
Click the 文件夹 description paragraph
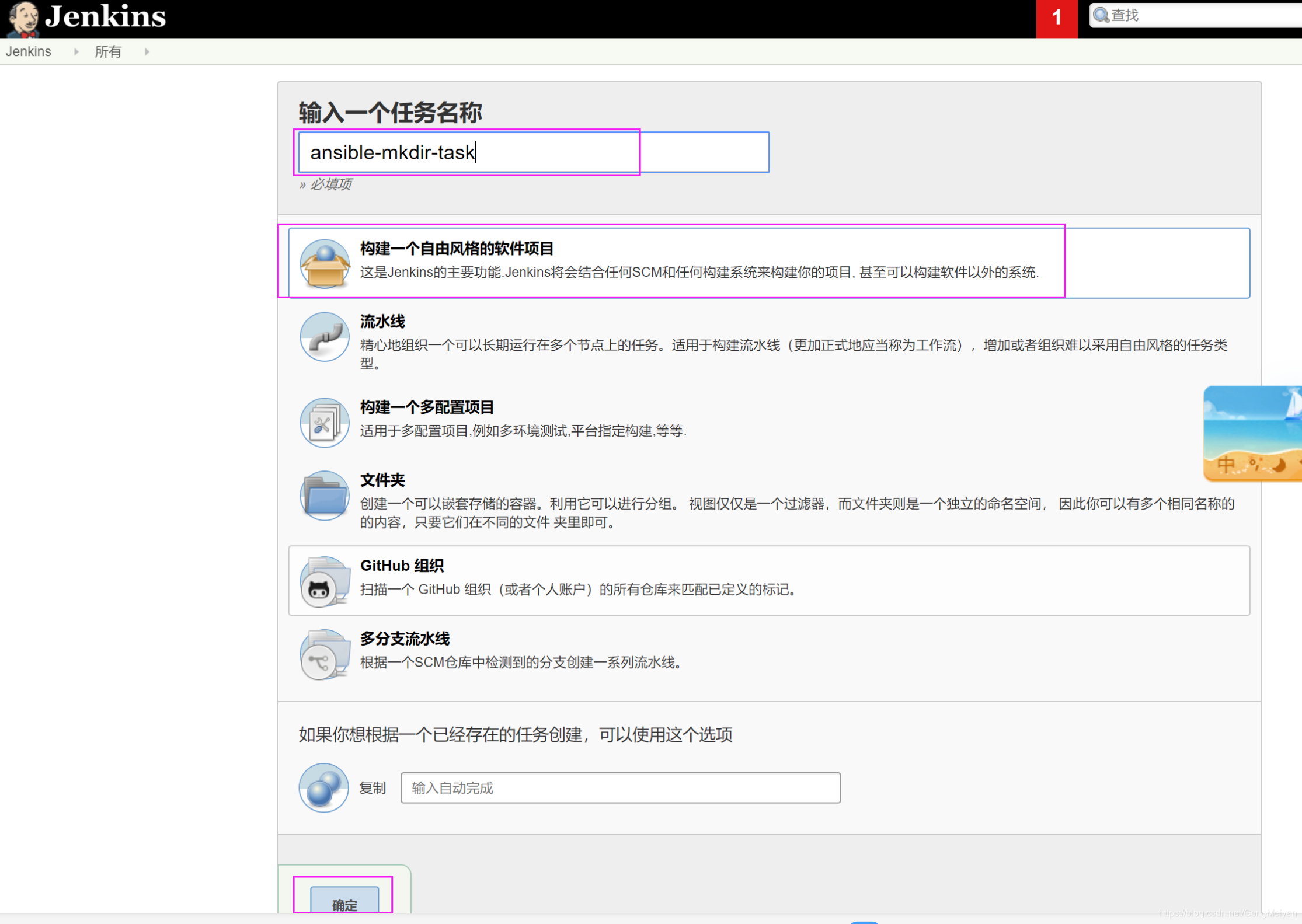click(x=797, y=513)
